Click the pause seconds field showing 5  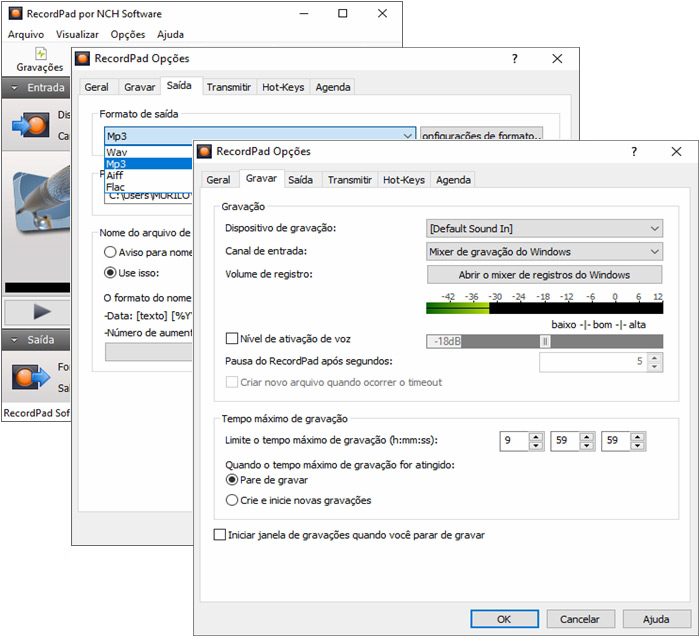click(594, 362)
